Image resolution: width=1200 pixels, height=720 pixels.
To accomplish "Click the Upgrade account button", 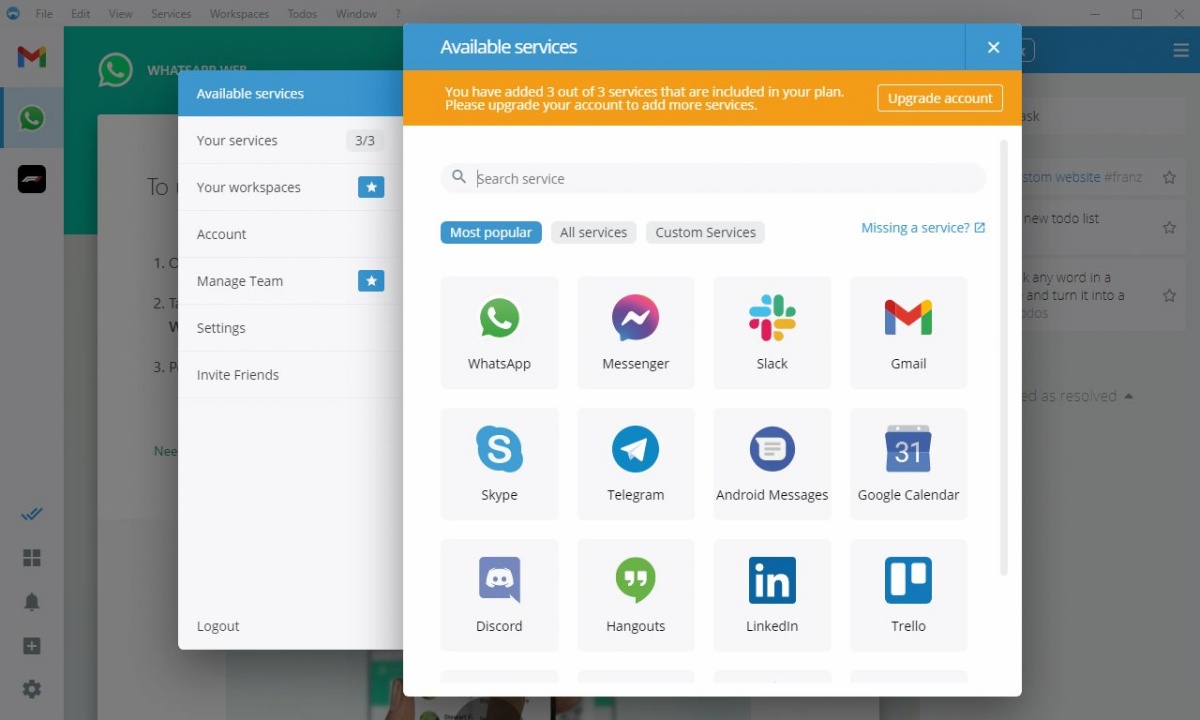I will (940, 98).
